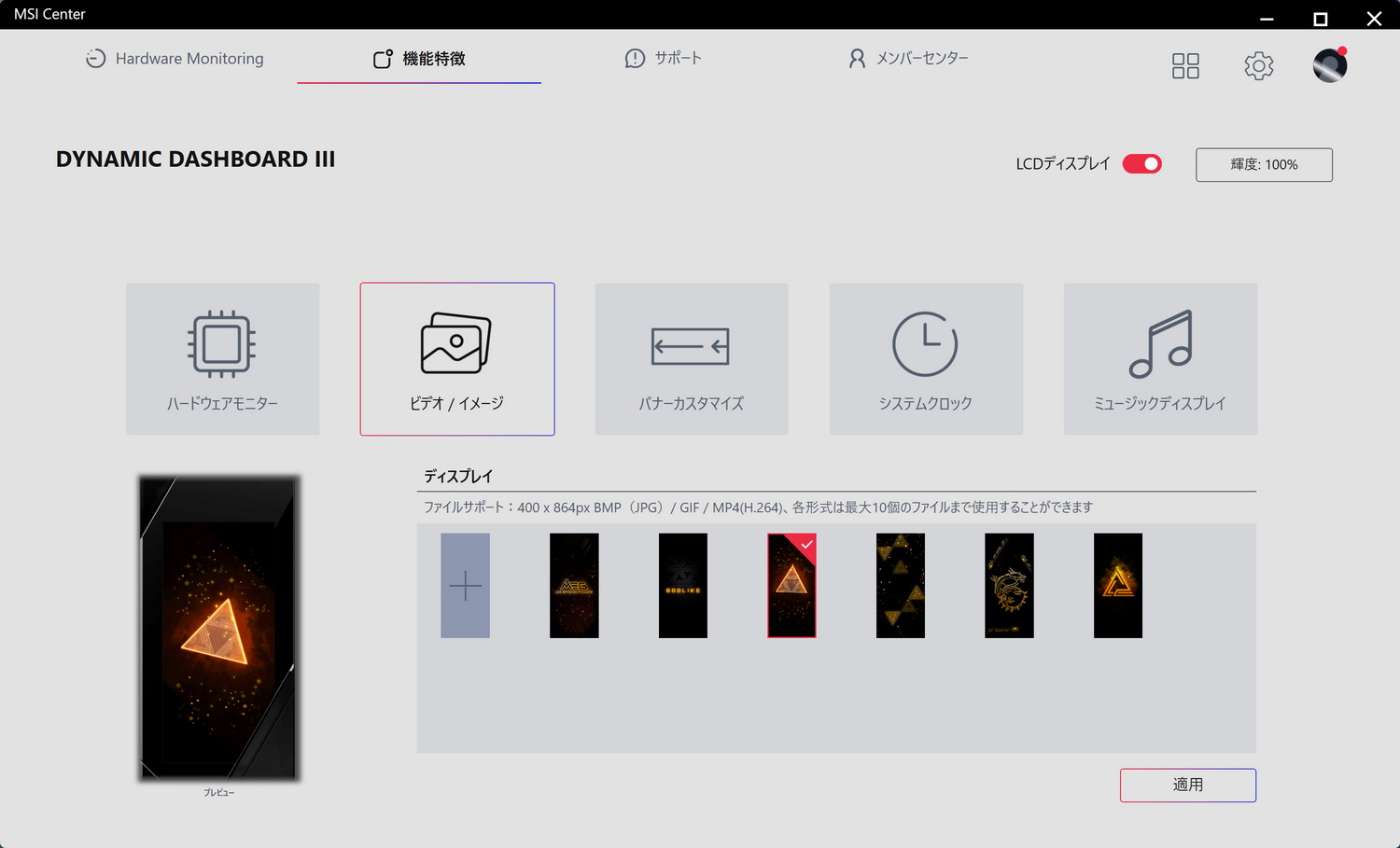Go to the メンバーセンター tab
This screenshot has height=848, width=1400.
906,58
